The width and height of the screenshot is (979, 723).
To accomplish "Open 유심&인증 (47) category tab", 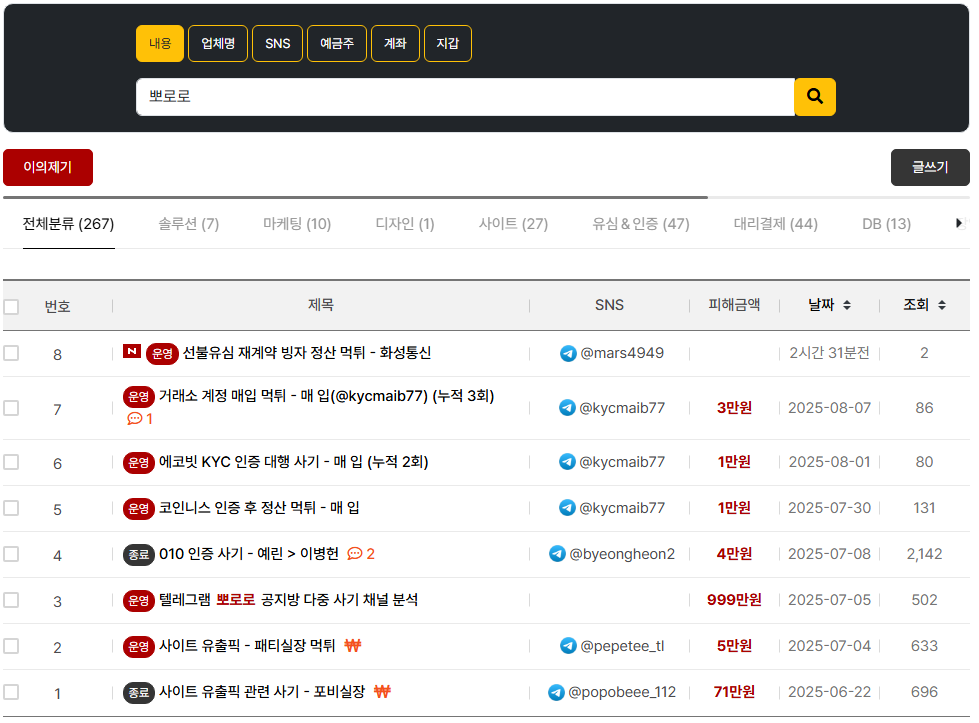I will pos(641,224).
